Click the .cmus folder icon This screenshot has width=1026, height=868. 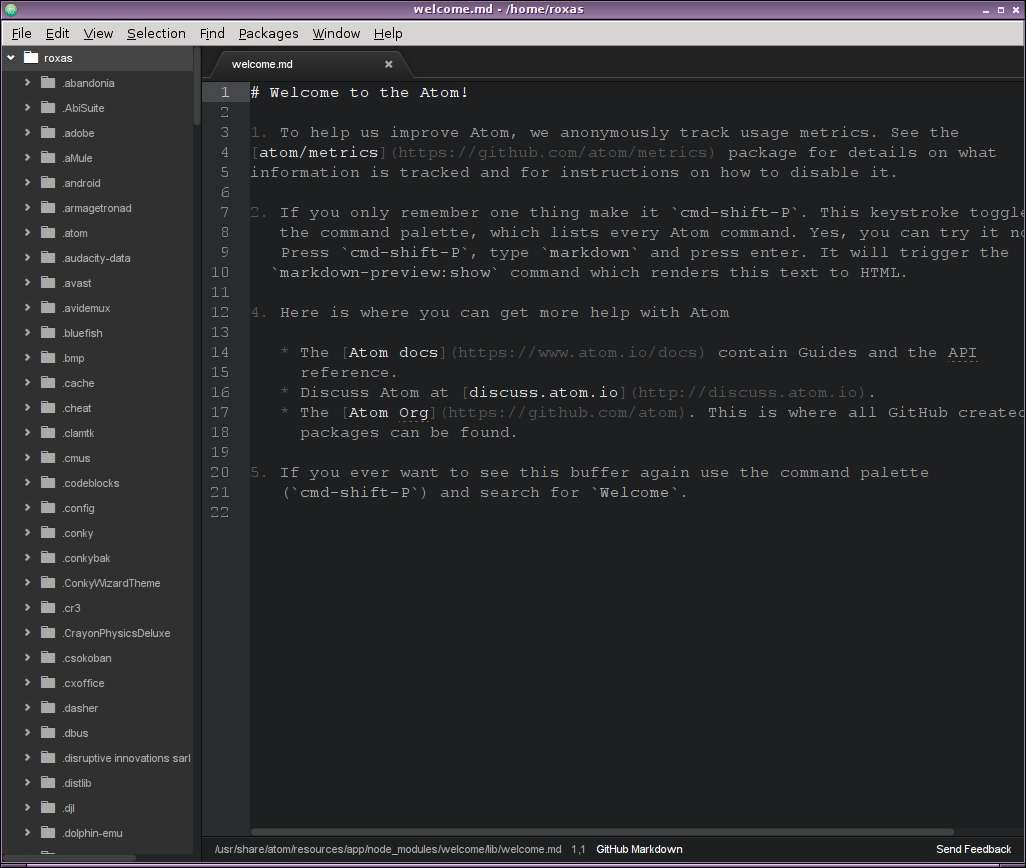coord(48,457)
